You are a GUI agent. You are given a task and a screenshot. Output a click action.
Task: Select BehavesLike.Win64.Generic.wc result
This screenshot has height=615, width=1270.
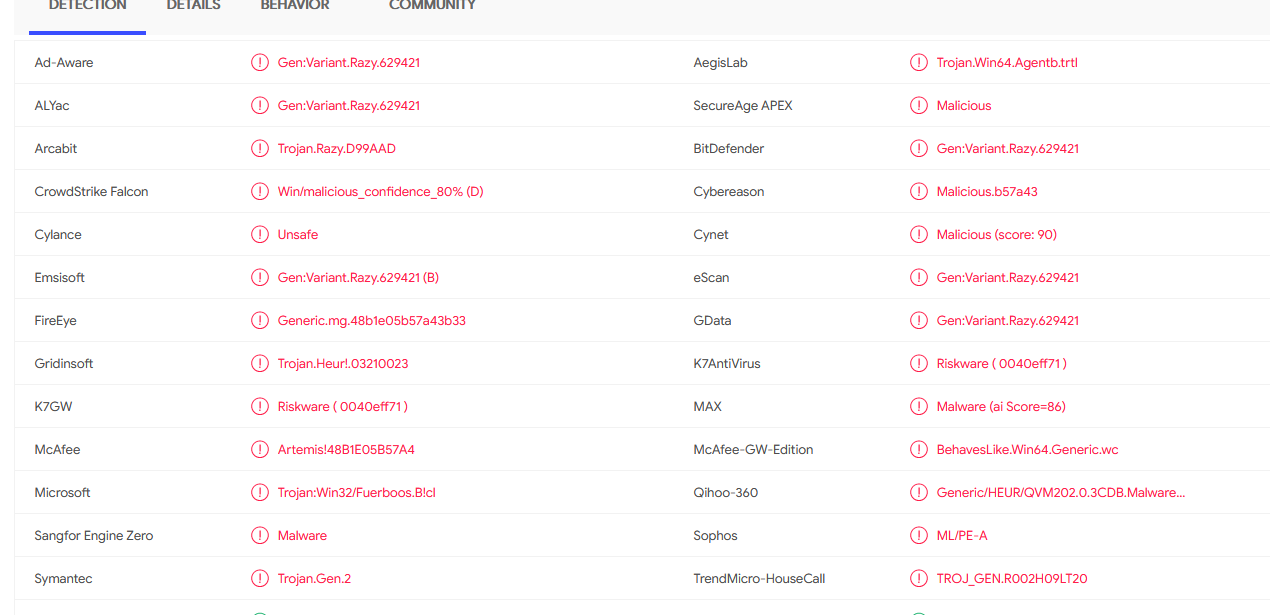(1028, 449)
